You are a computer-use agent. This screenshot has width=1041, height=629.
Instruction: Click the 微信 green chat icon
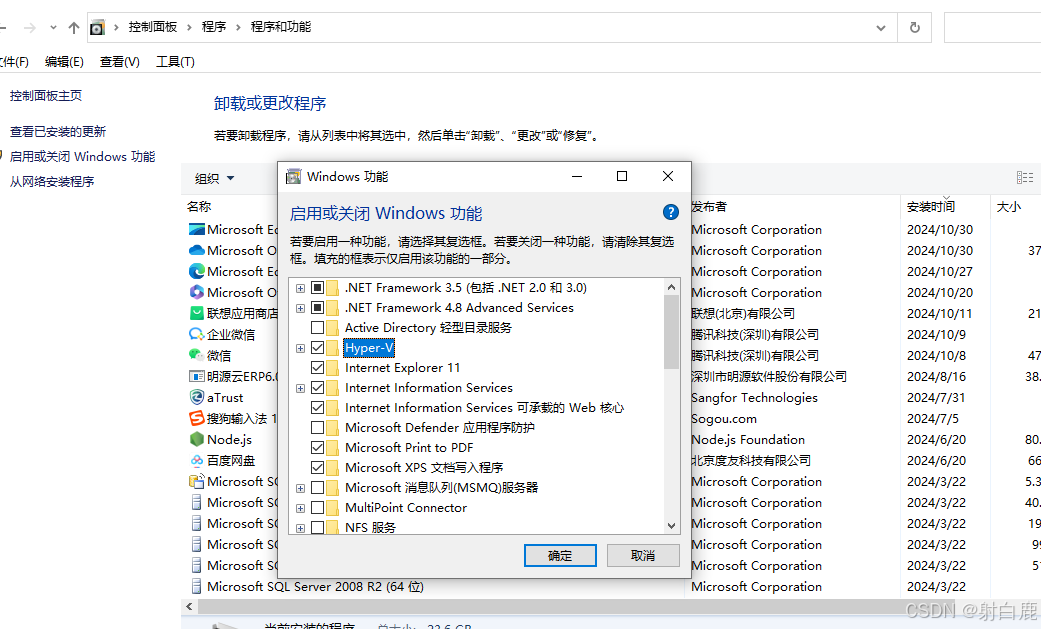197,355
